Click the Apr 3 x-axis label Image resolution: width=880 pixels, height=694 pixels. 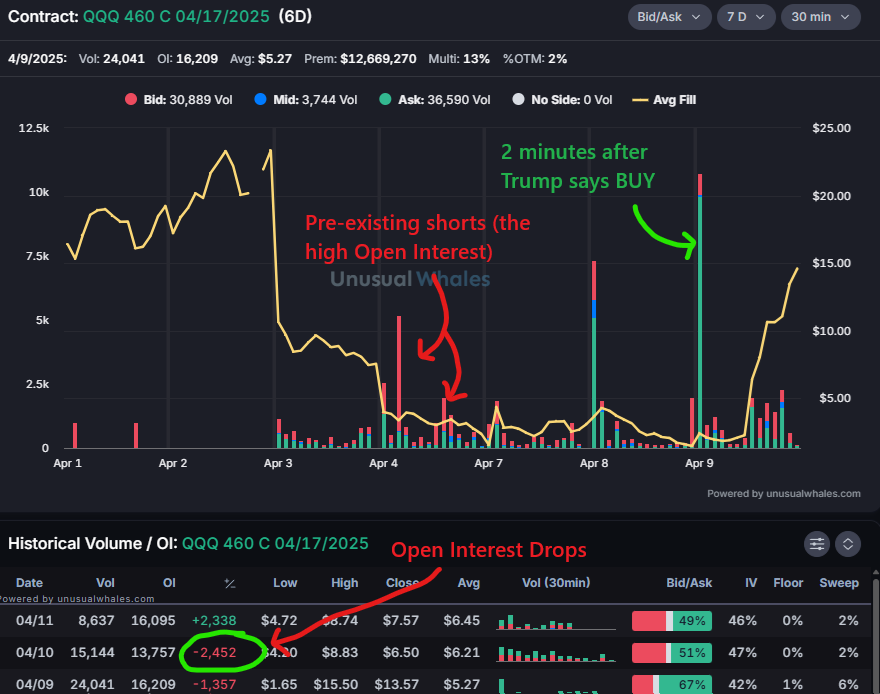pos(278,463)
